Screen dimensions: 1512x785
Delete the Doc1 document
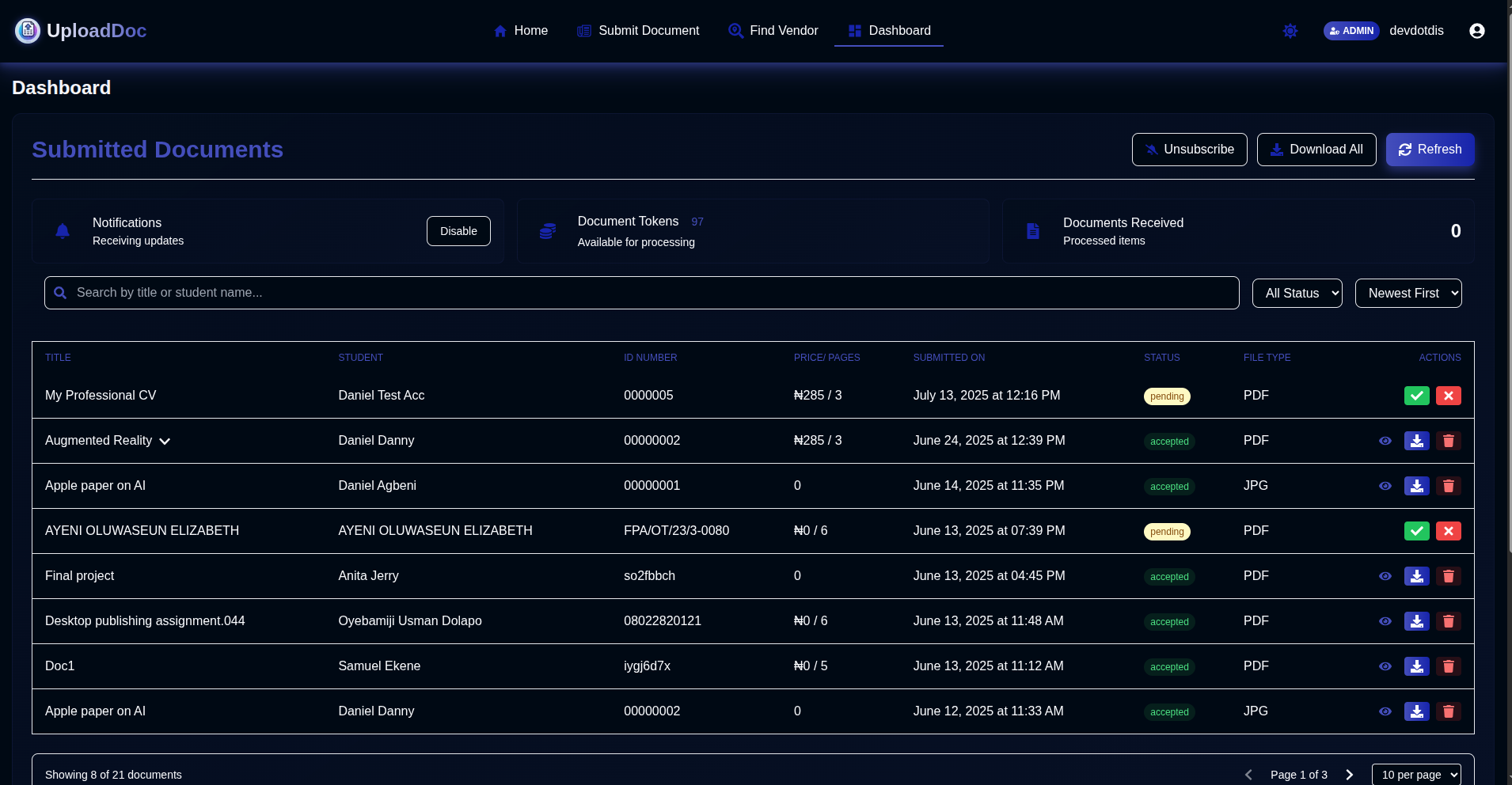(x=1449, y=666)
